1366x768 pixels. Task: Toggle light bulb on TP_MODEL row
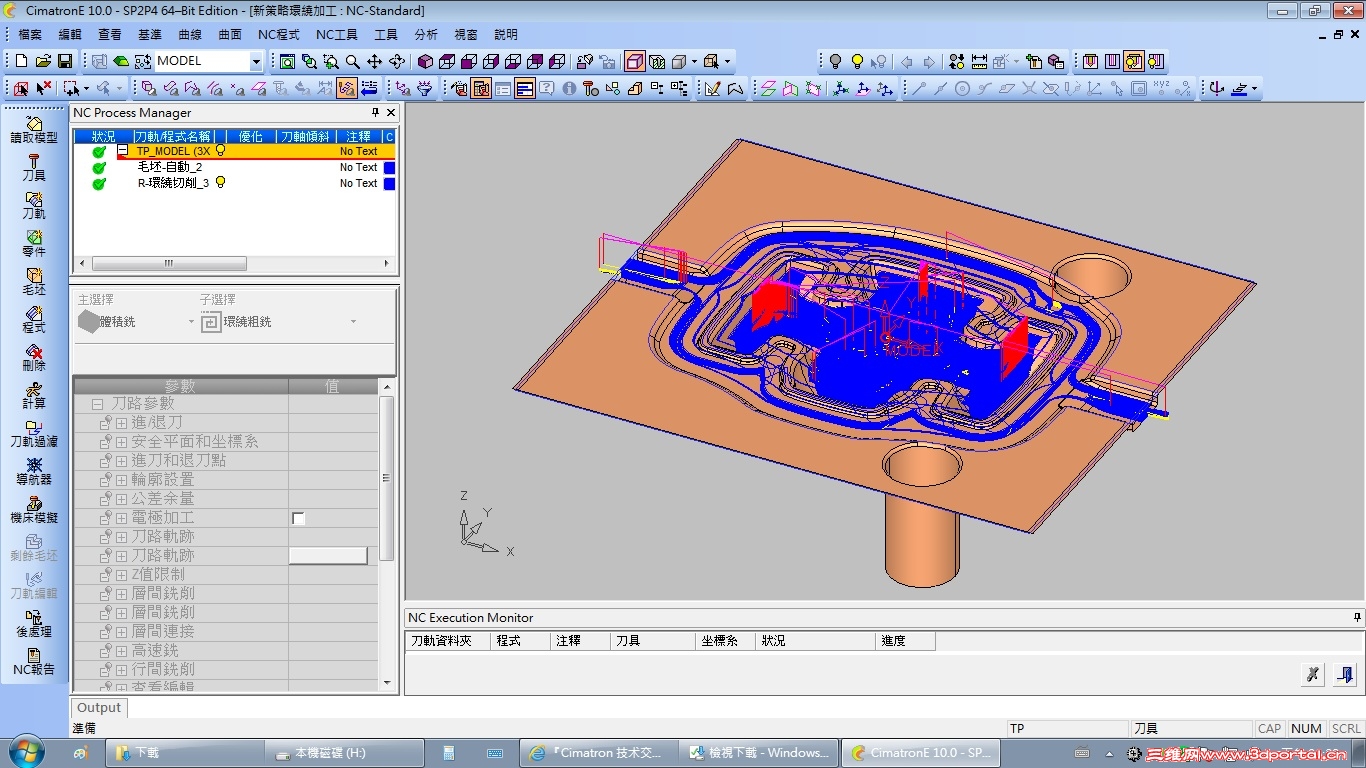coord(221,151)
